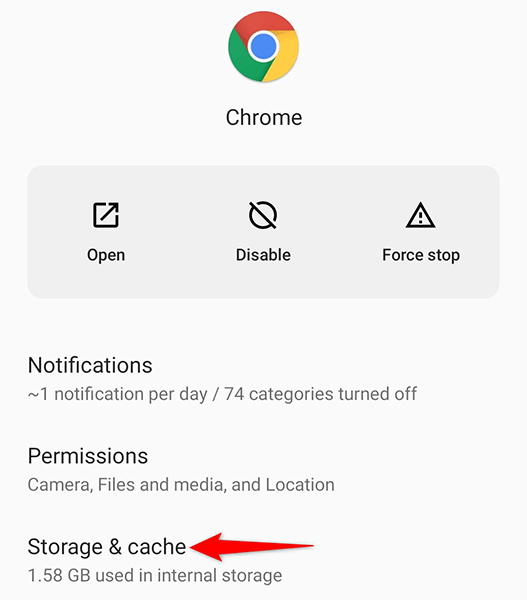This screenshot has width=527, height=600.
Task: Click the 1.58 GB used in internal storage text
Action: coord(155,575)
